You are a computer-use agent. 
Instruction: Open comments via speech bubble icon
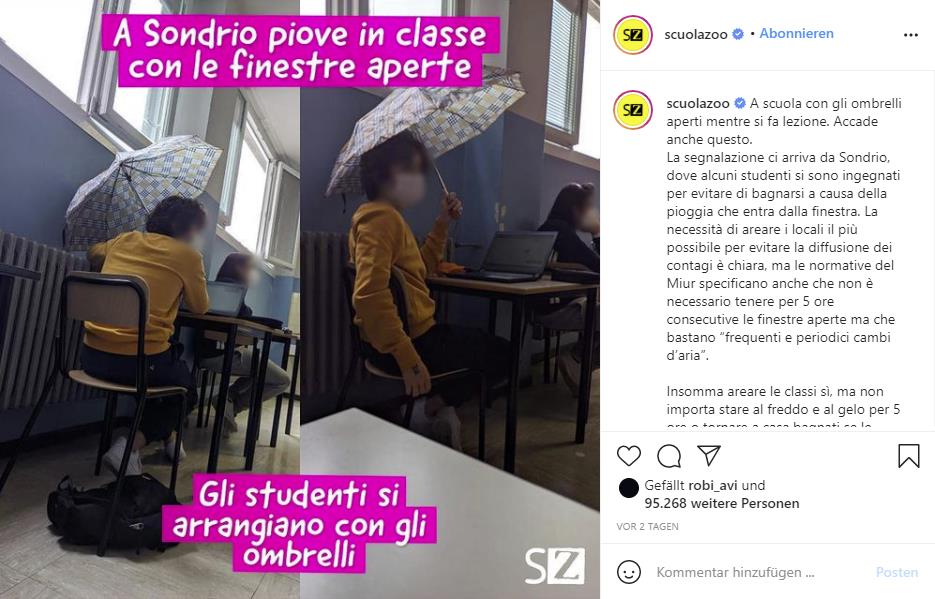pos(669,456)
